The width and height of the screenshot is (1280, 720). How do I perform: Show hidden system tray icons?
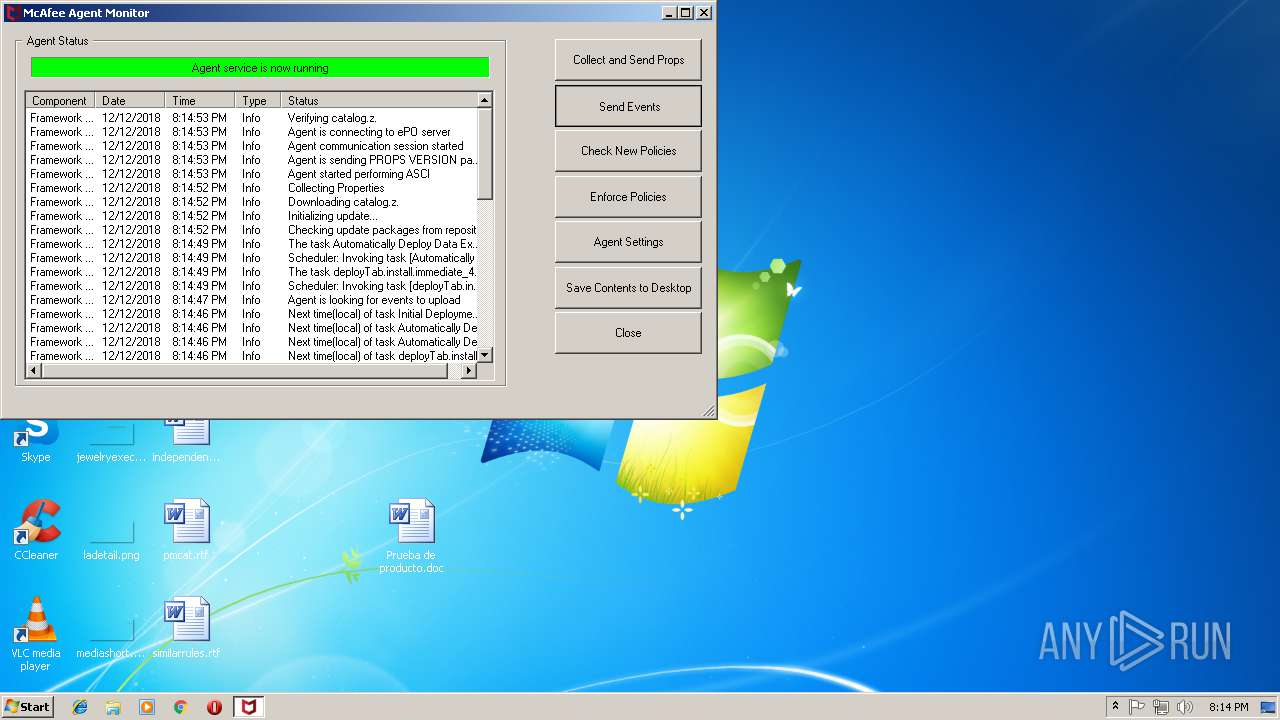(1115, 707)
